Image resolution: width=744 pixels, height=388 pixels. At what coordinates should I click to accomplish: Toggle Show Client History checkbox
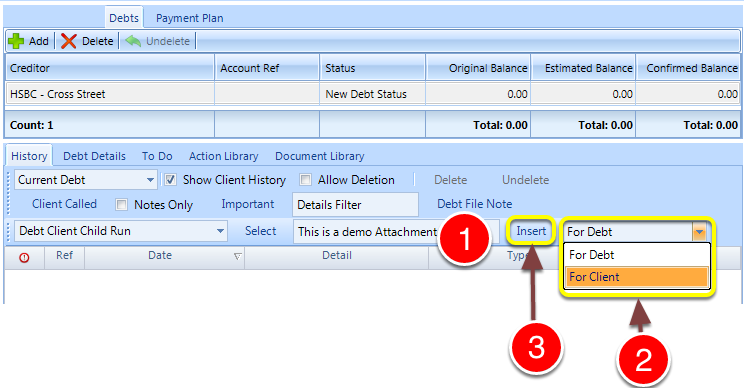tap(171, 180)
